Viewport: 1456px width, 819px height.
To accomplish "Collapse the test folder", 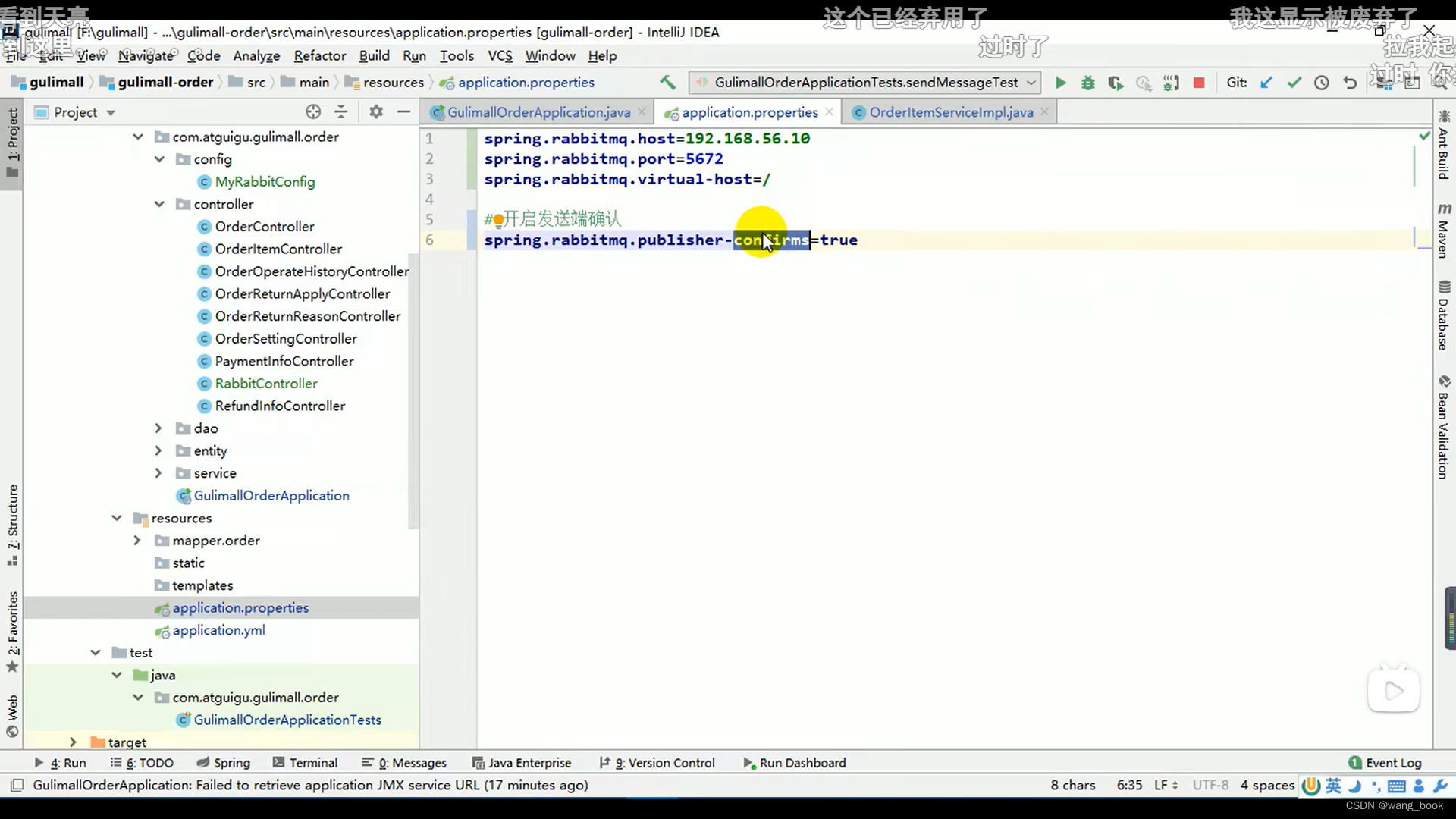I will tap(96, 653).
